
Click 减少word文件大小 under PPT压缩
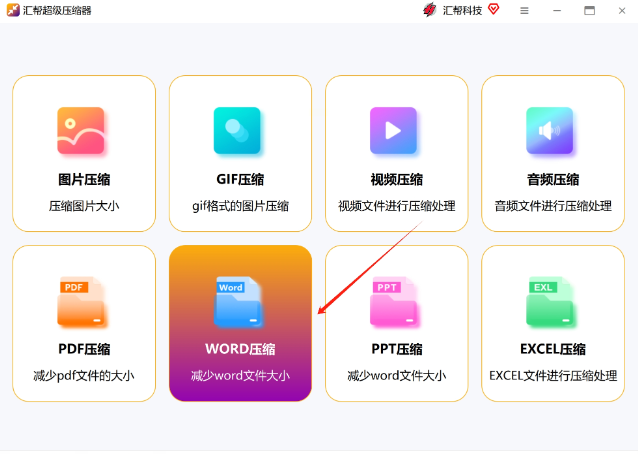397,376
